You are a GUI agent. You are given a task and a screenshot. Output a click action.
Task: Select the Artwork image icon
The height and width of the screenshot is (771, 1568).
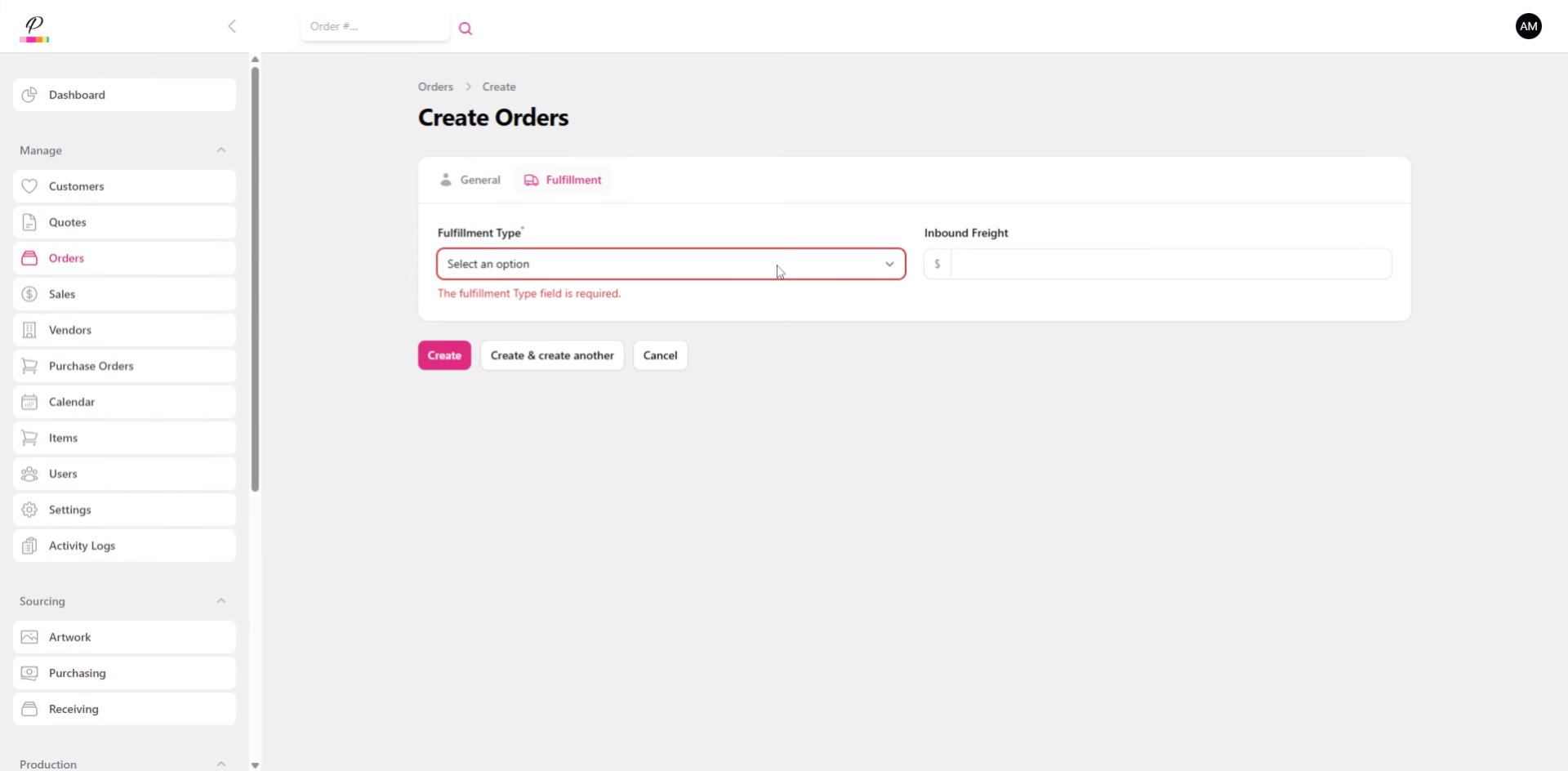[x=29, y=637]
